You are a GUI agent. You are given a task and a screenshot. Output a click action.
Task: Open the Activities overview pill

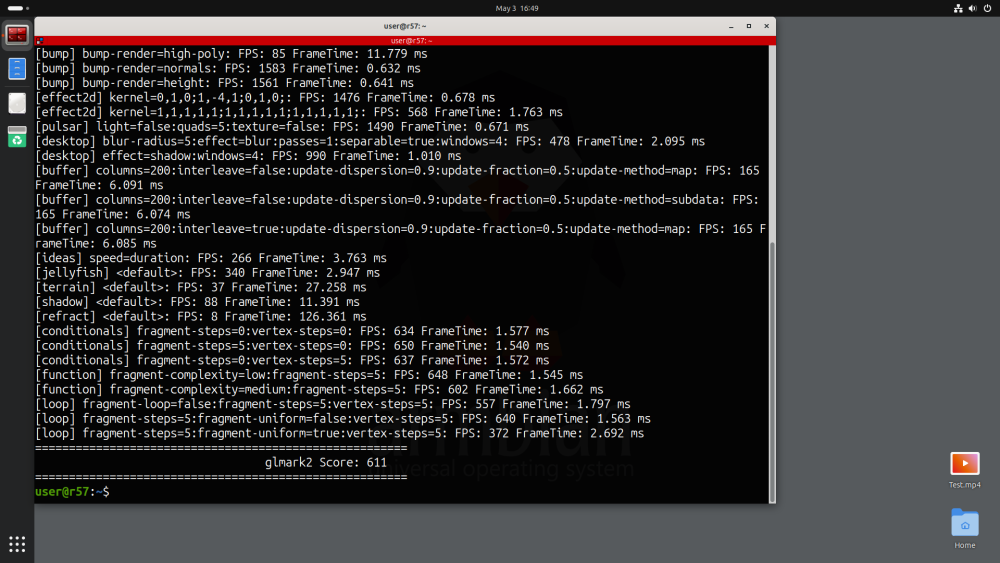[x=17, y=8]
